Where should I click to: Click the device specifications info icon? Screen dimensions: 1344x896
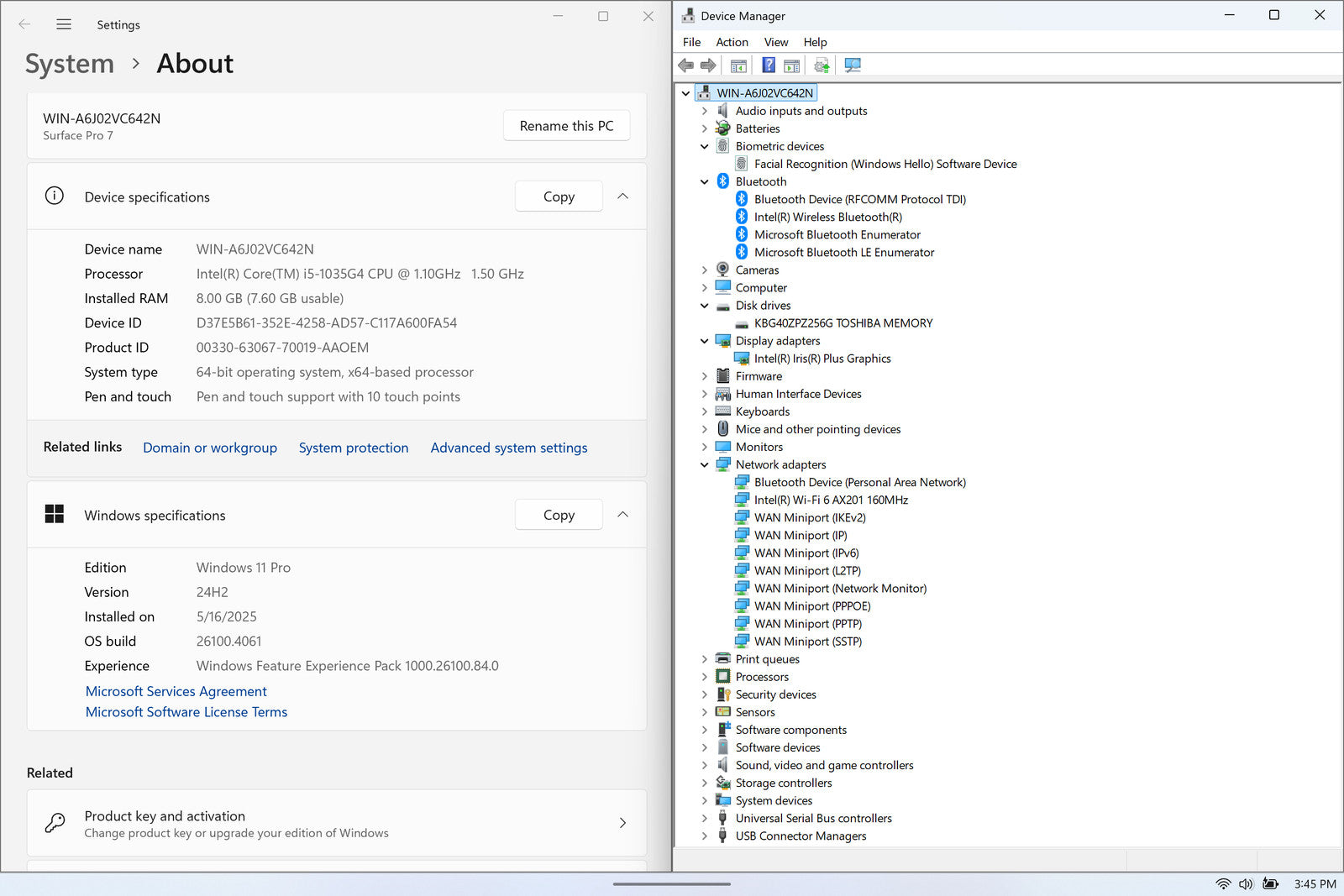[55, 196]
